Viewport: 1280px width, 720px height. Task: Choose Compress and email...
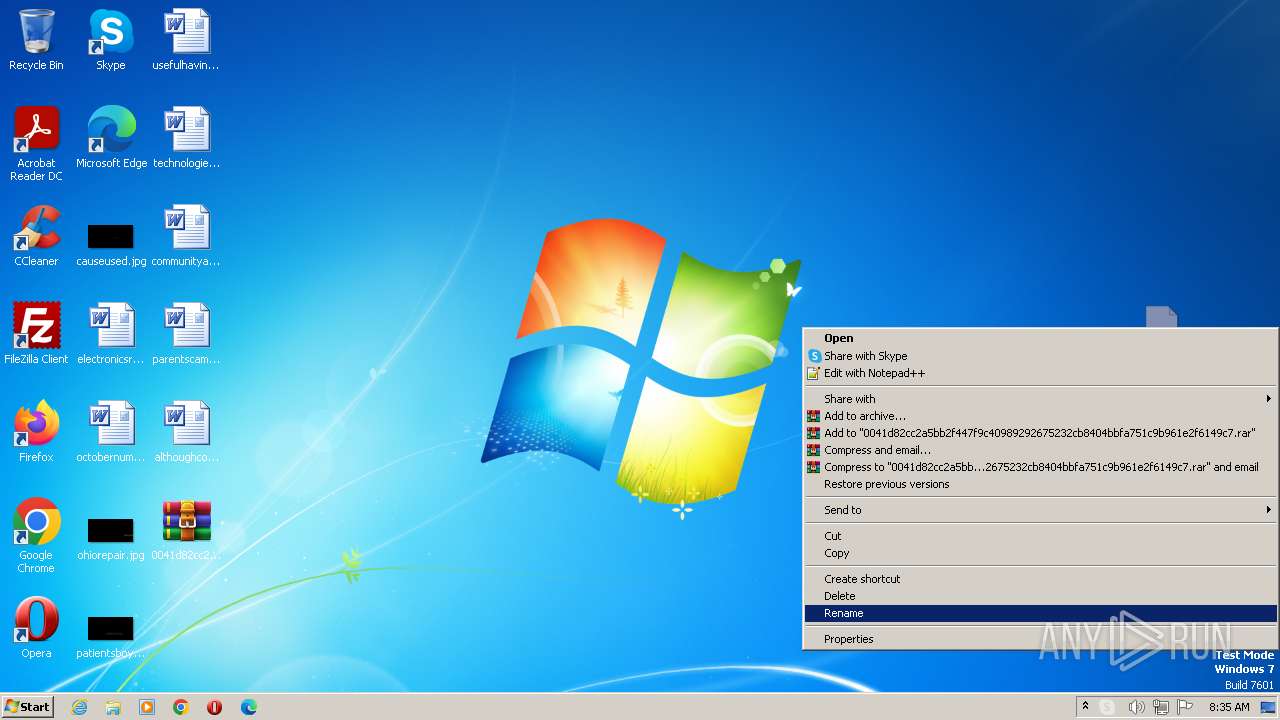click(1040, 450)
